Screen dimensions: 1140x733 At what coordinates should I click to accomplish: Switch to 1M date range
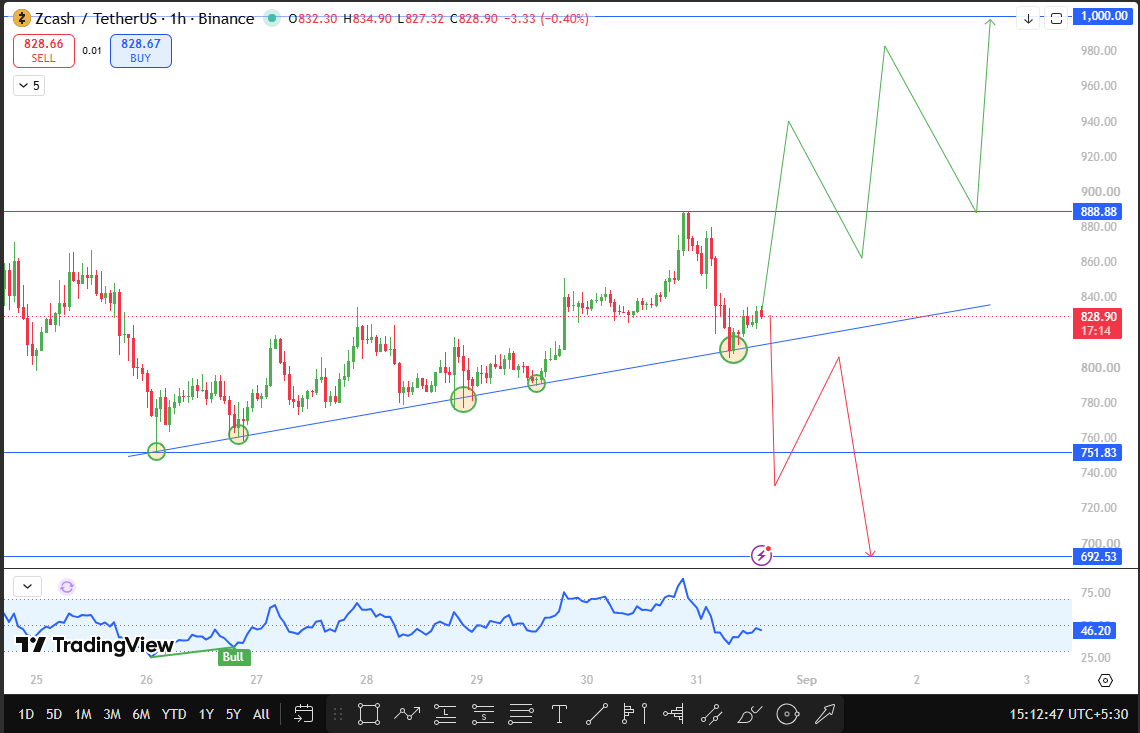point(83,714)
